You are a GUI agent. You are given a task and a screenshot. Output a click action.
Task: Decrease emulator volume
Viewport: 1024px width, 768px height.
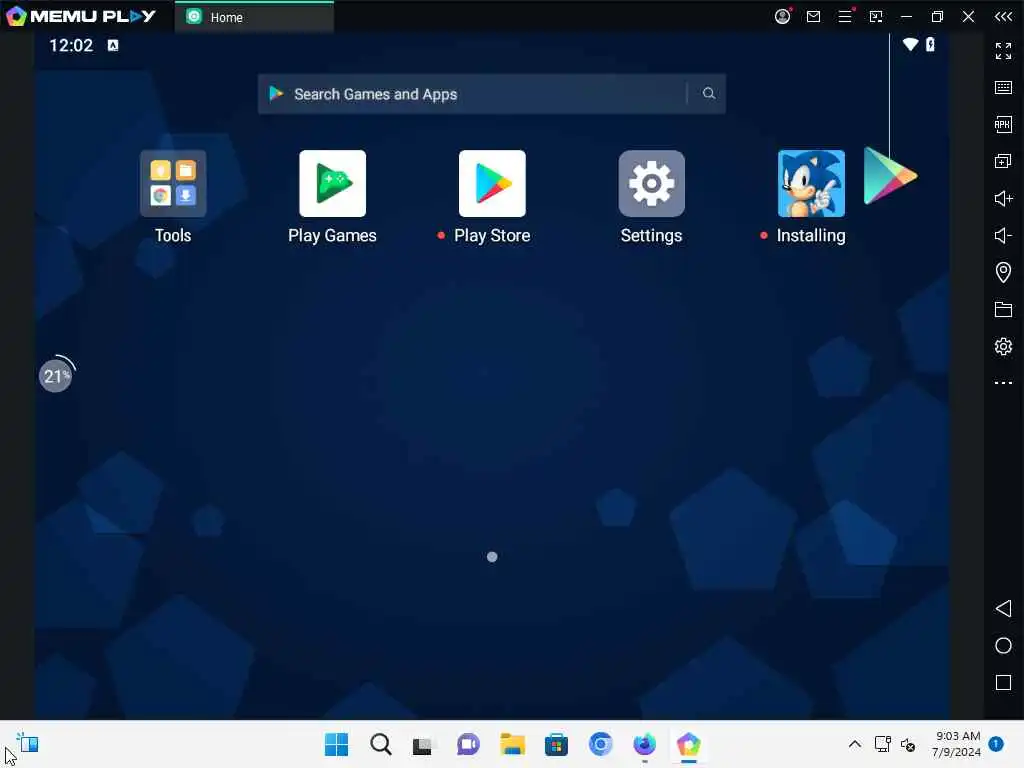click(x=1003, y=235)
